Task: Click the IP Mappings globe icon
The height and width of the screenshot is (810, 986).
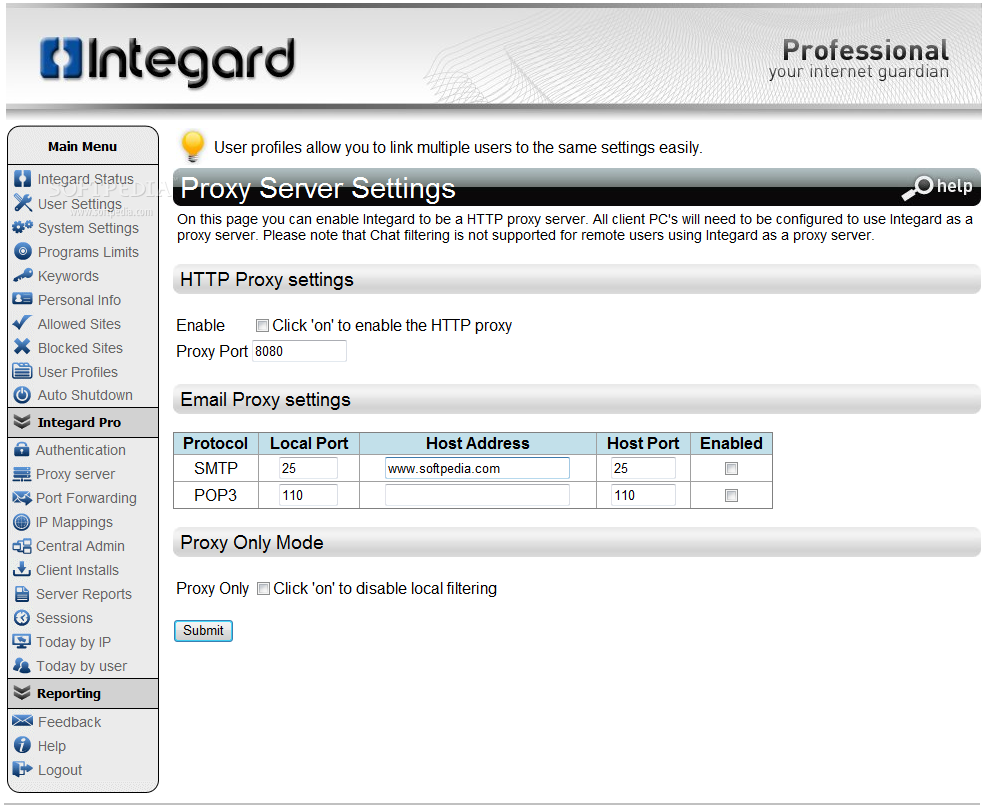Action: 21,522
